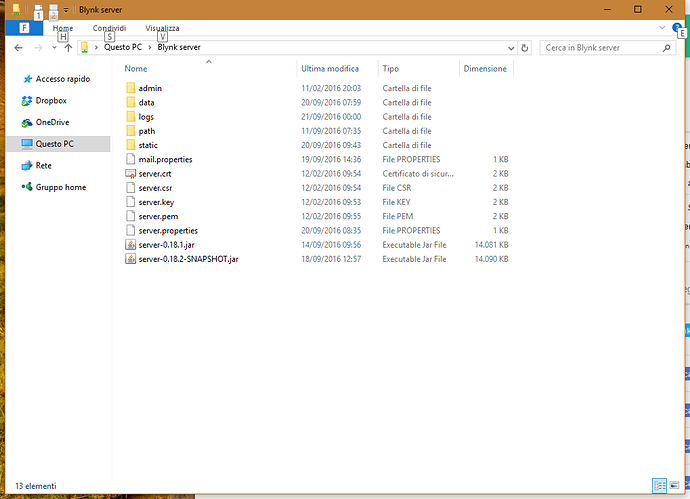Expand the address bar history dropdown
Viewport: 690px width, 499px height.
click(x=511, y=48)
